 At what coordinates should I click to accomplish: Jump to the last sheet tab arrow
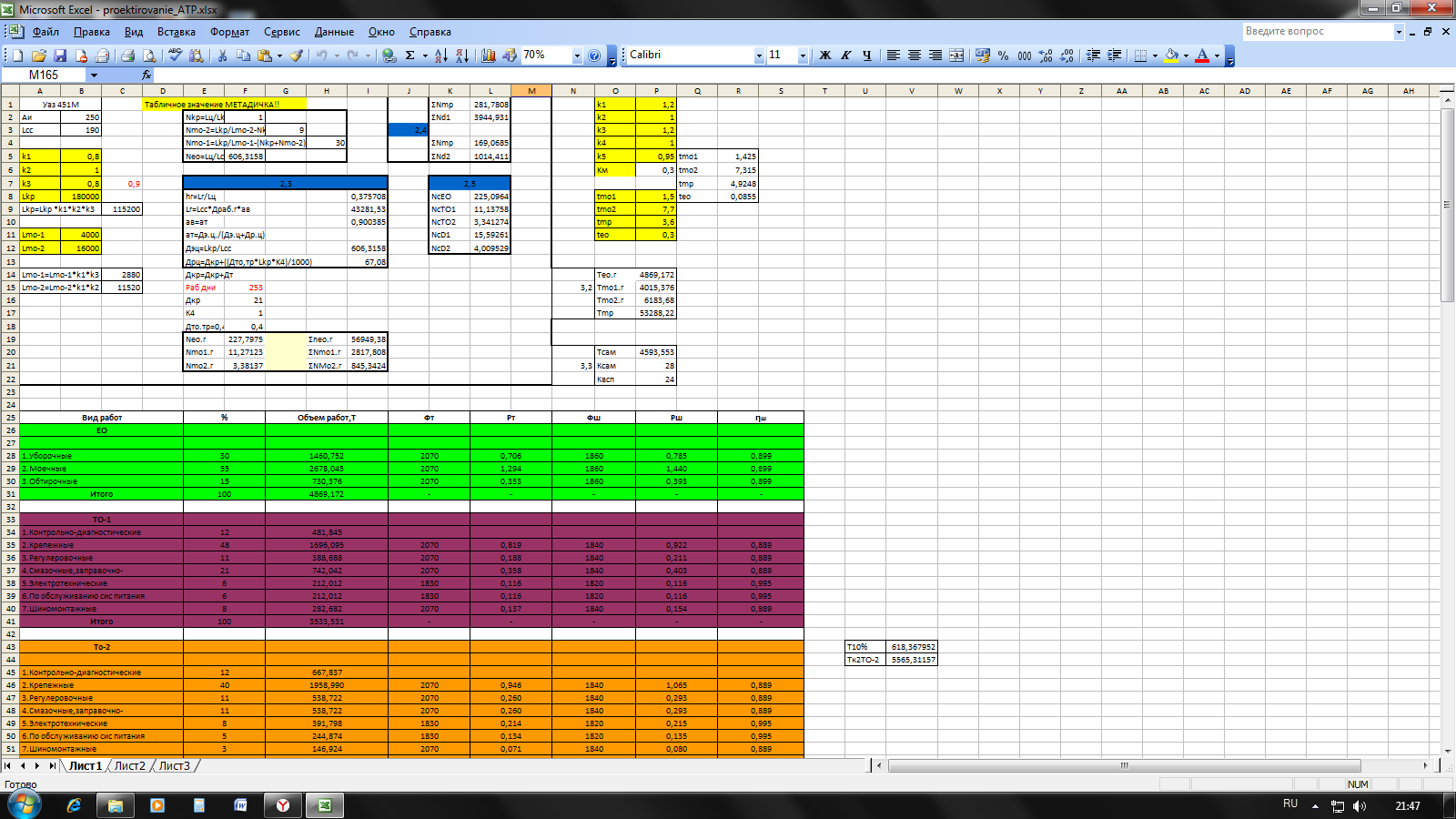52,766
